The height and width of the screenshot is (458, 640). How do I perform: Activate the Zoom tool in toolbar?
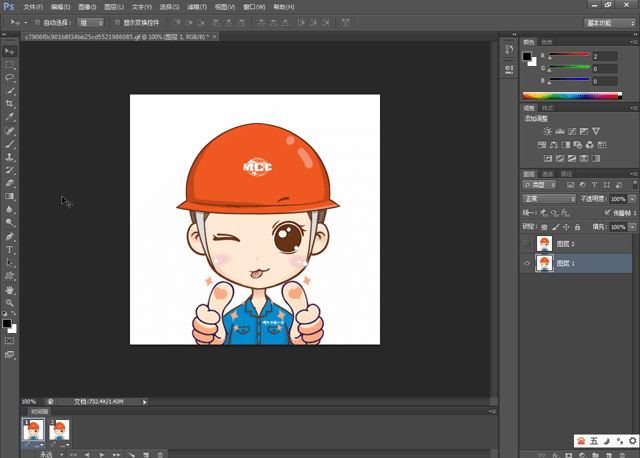point(10,303)
